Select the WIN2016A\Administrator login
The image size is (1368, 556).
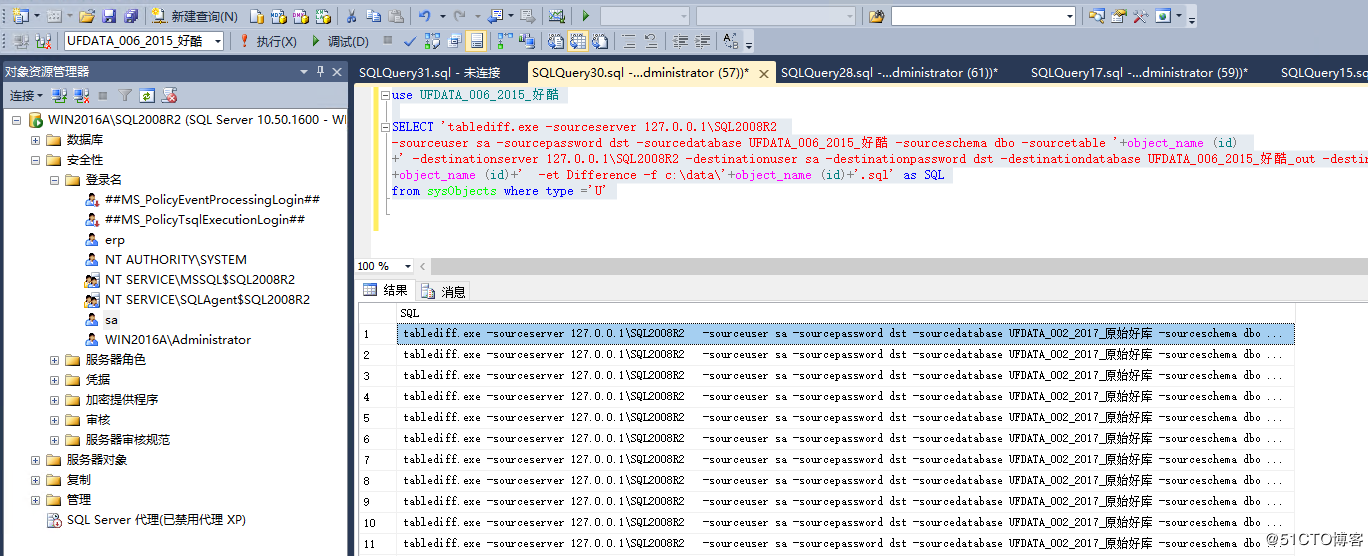pyautogui.click(x=178, y=340)
